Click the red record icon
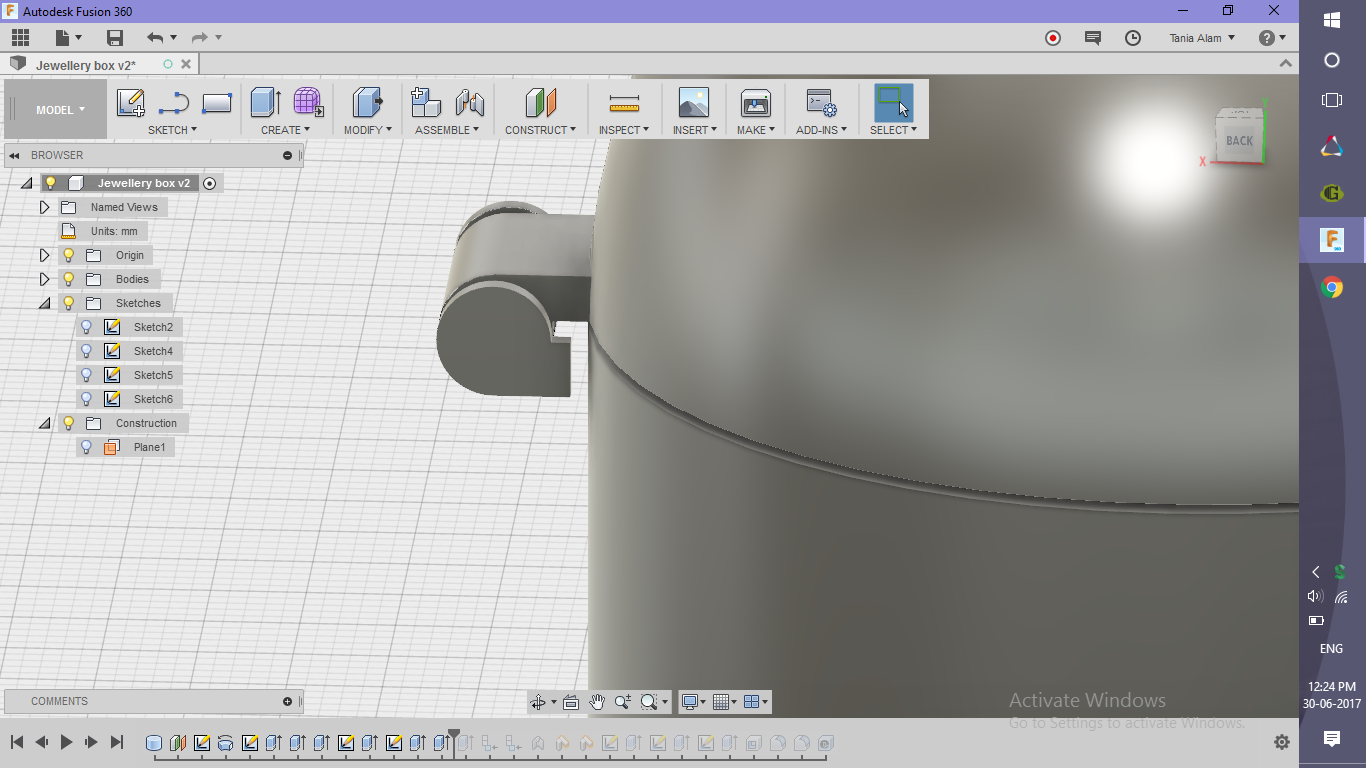This screenshot has height=768, width=1366. tap(1053, 38)
